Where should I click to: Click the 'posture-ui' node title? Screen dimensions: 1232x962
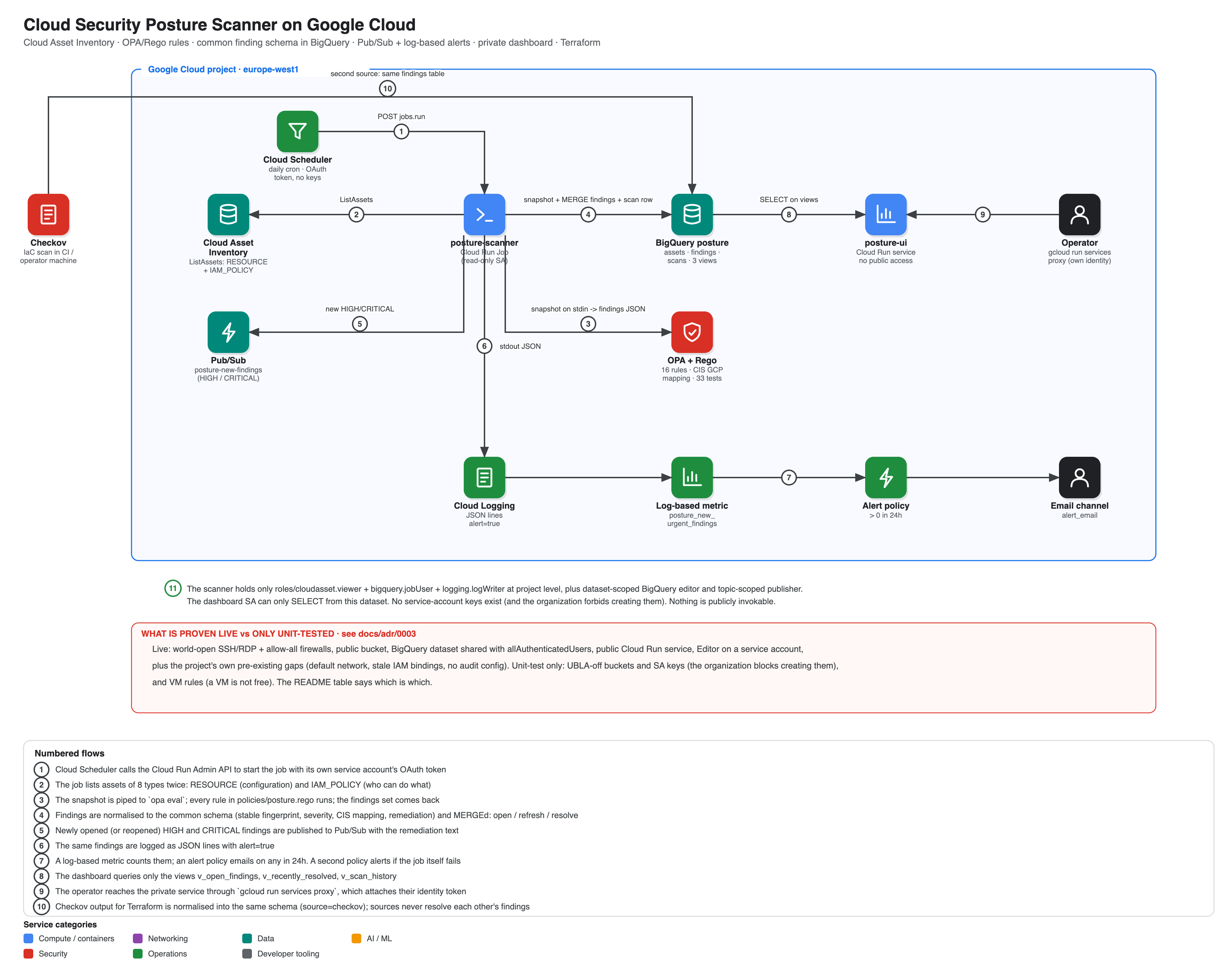pos(886,243)
